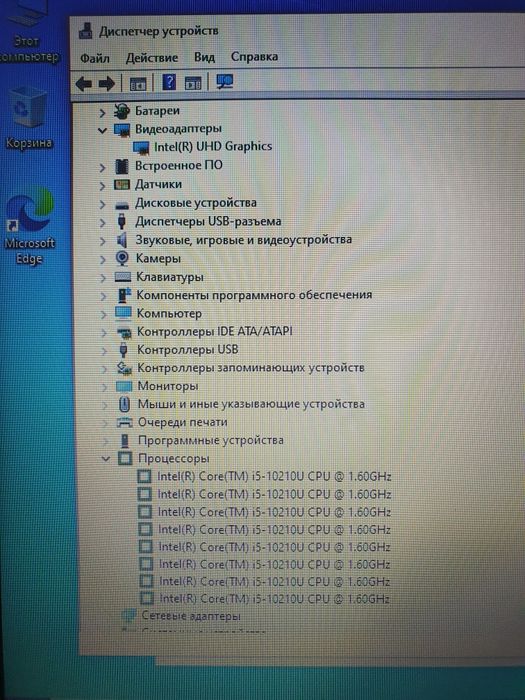Select the Диспетчеры USB-разъема connector icon
This screenshot has width=525, height=700.
[121, 222]
